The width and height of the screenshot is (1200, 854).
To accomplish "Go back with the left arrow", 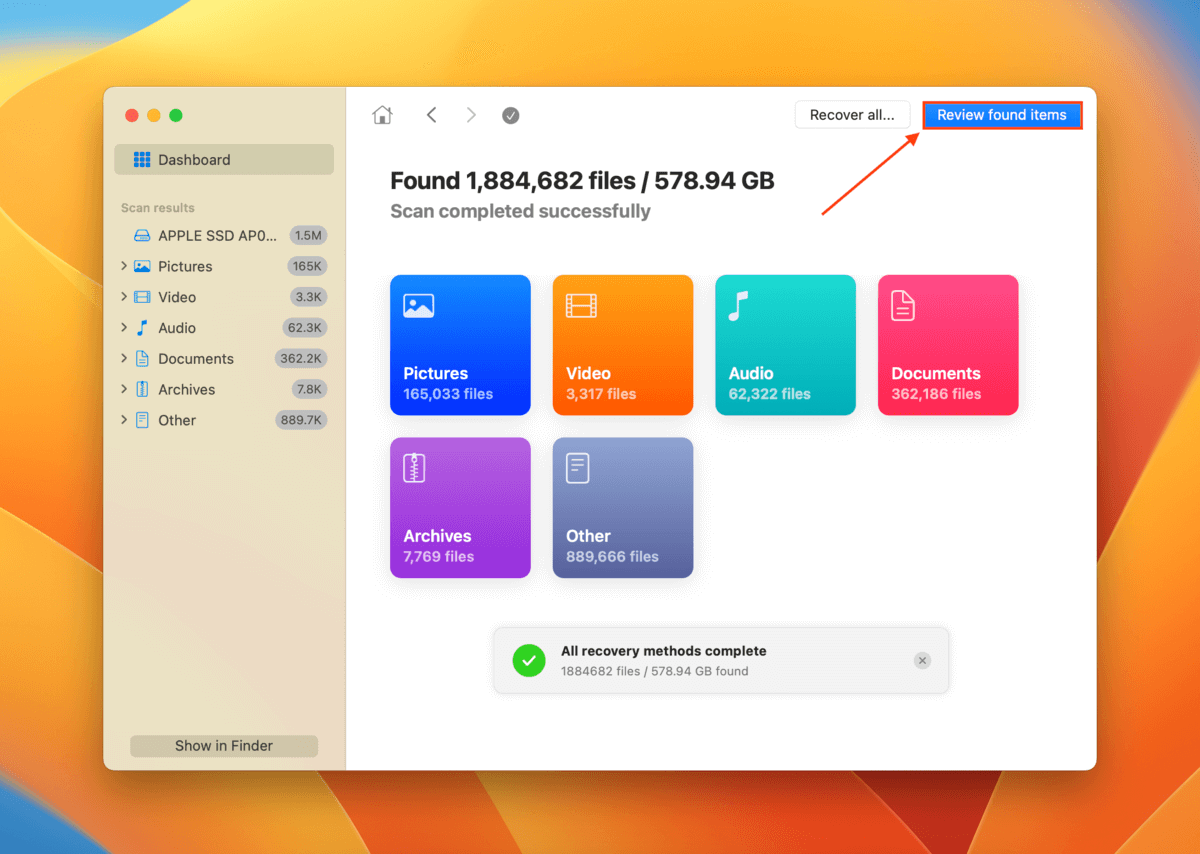I will [431, 115].
